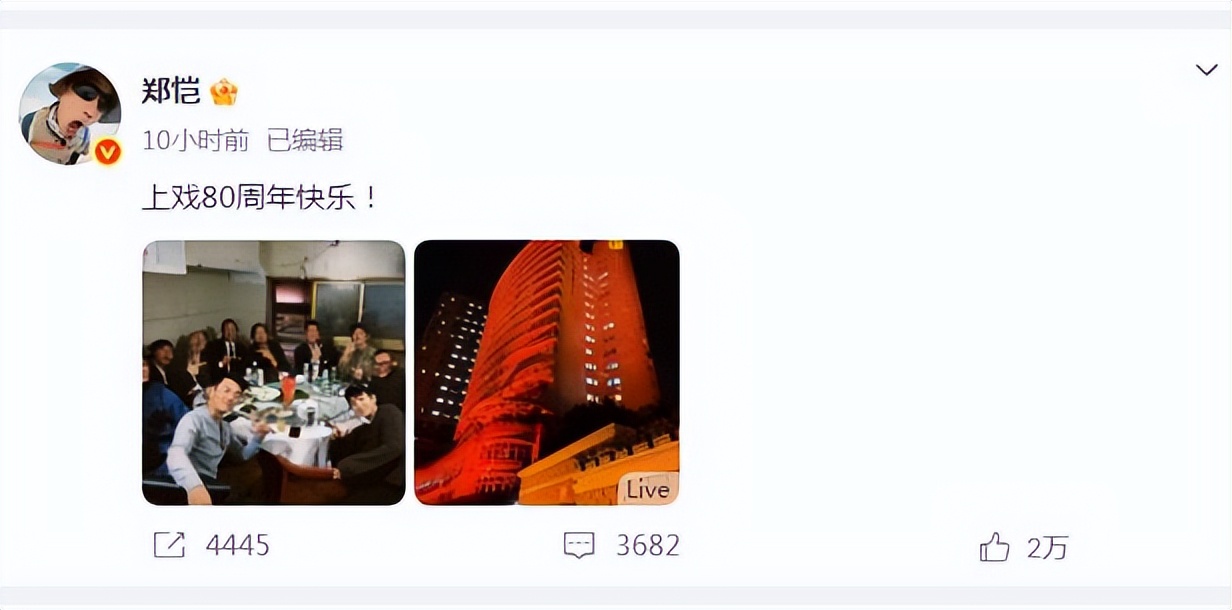Screen dimensions: 1232x610
Task: Open 郑恺's profile avatar picture
Action: coord(70,114)
